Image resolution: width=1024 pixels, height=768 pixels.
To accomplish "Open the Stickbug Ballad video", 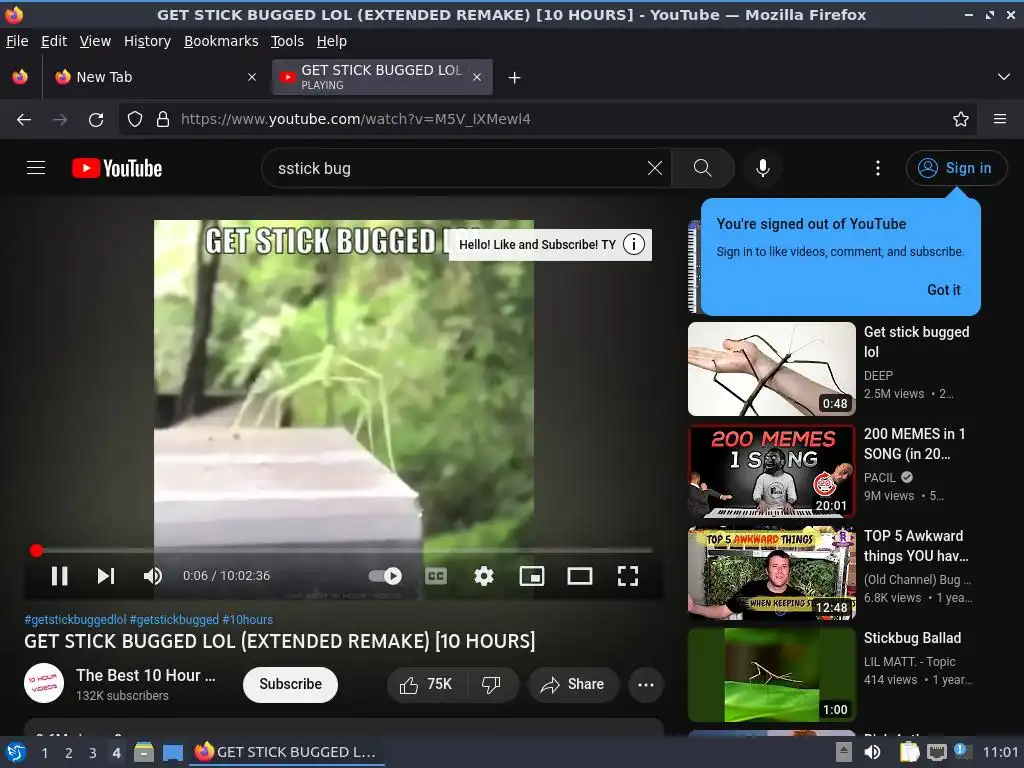I will [772, 675].
